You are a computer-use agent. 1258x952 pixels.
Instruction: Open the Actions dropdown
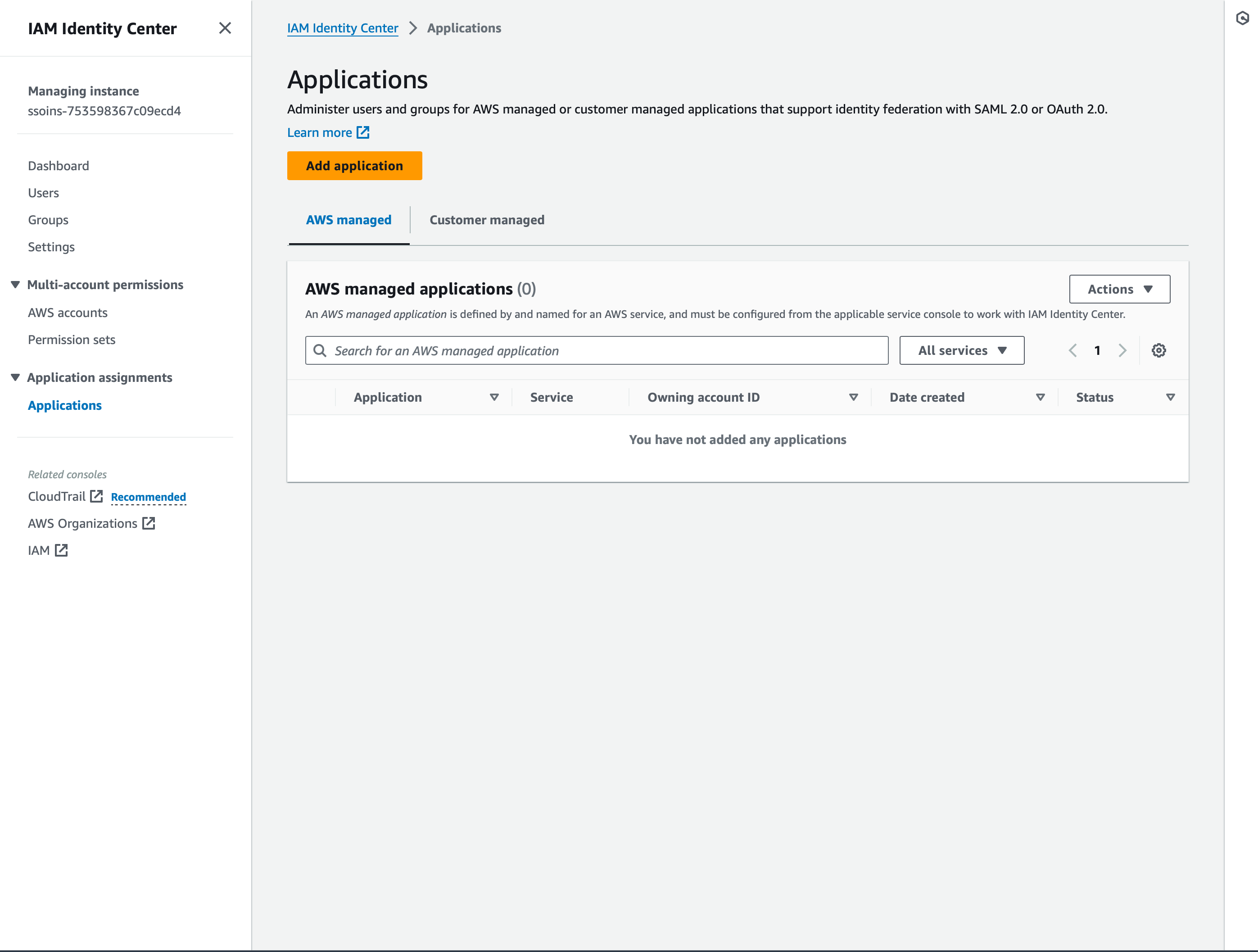(x=1119, y=289)
